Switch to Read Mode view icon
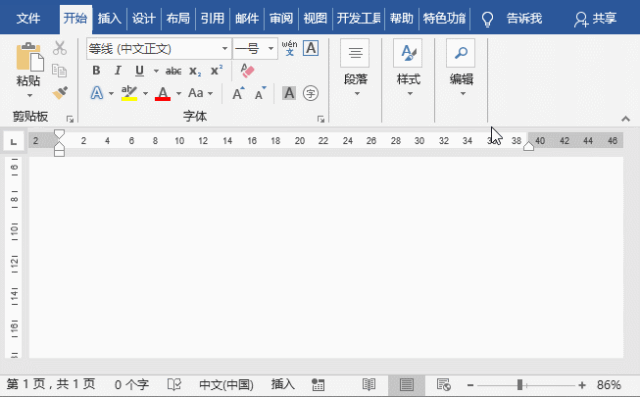Image resolution: width=640 pixels, height=397 pixels. click(369, 384)
